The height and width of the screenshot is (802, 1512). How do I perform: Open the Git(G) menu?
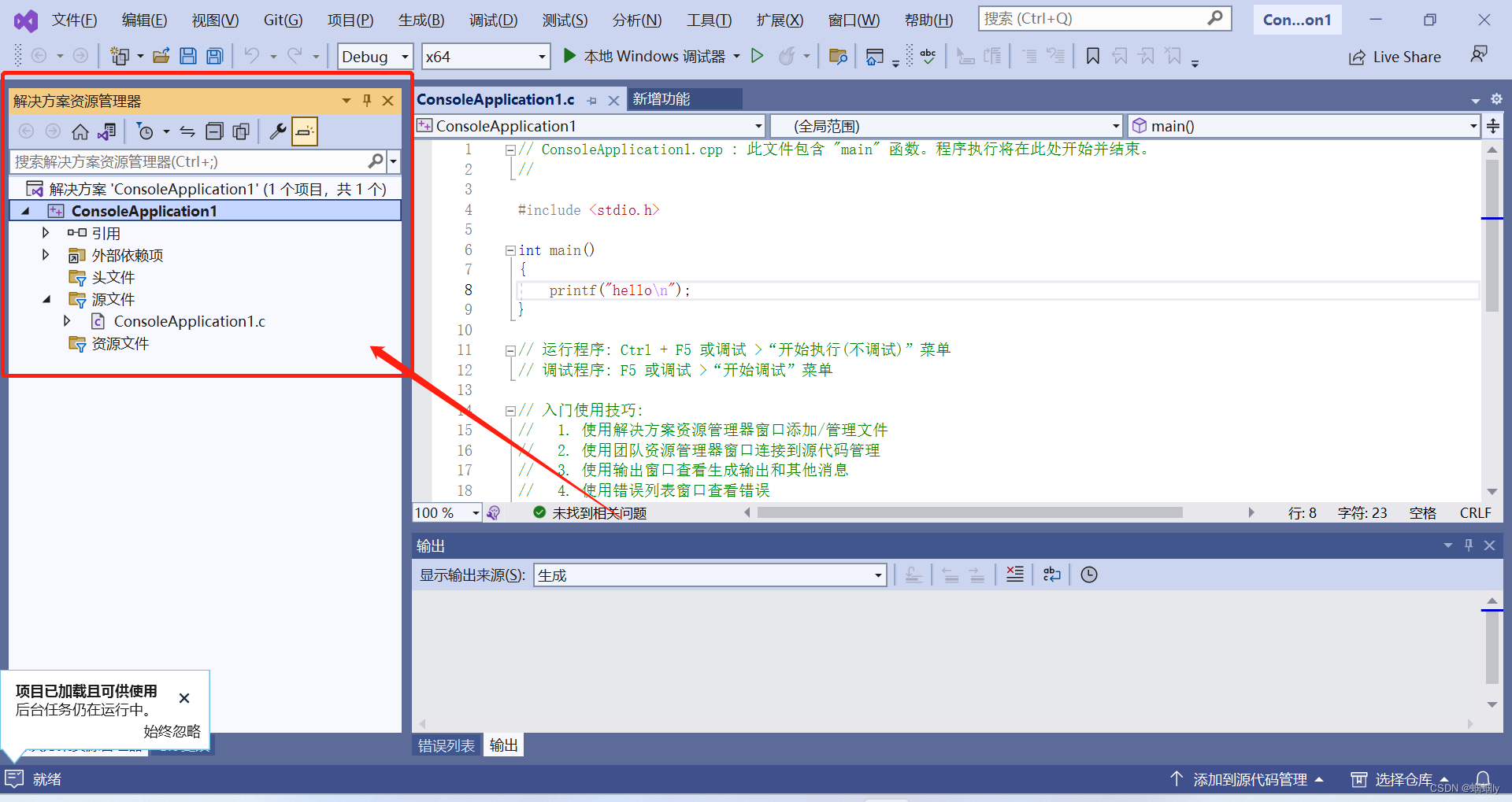tap(283, 20)
